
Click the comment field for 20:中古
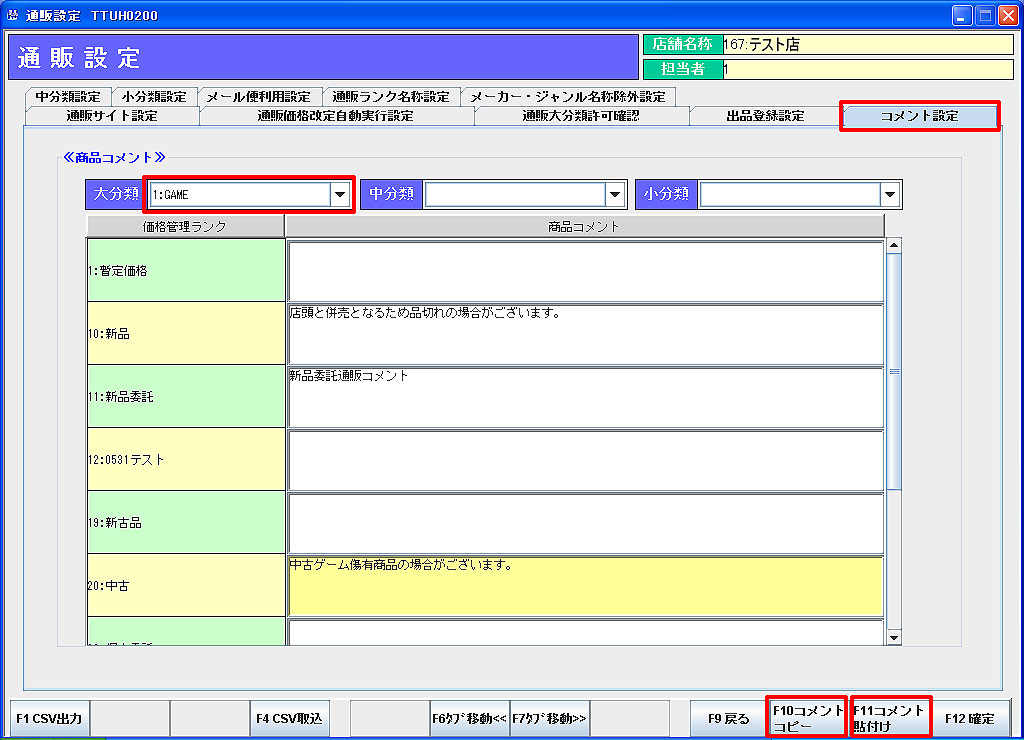point(585,585)
